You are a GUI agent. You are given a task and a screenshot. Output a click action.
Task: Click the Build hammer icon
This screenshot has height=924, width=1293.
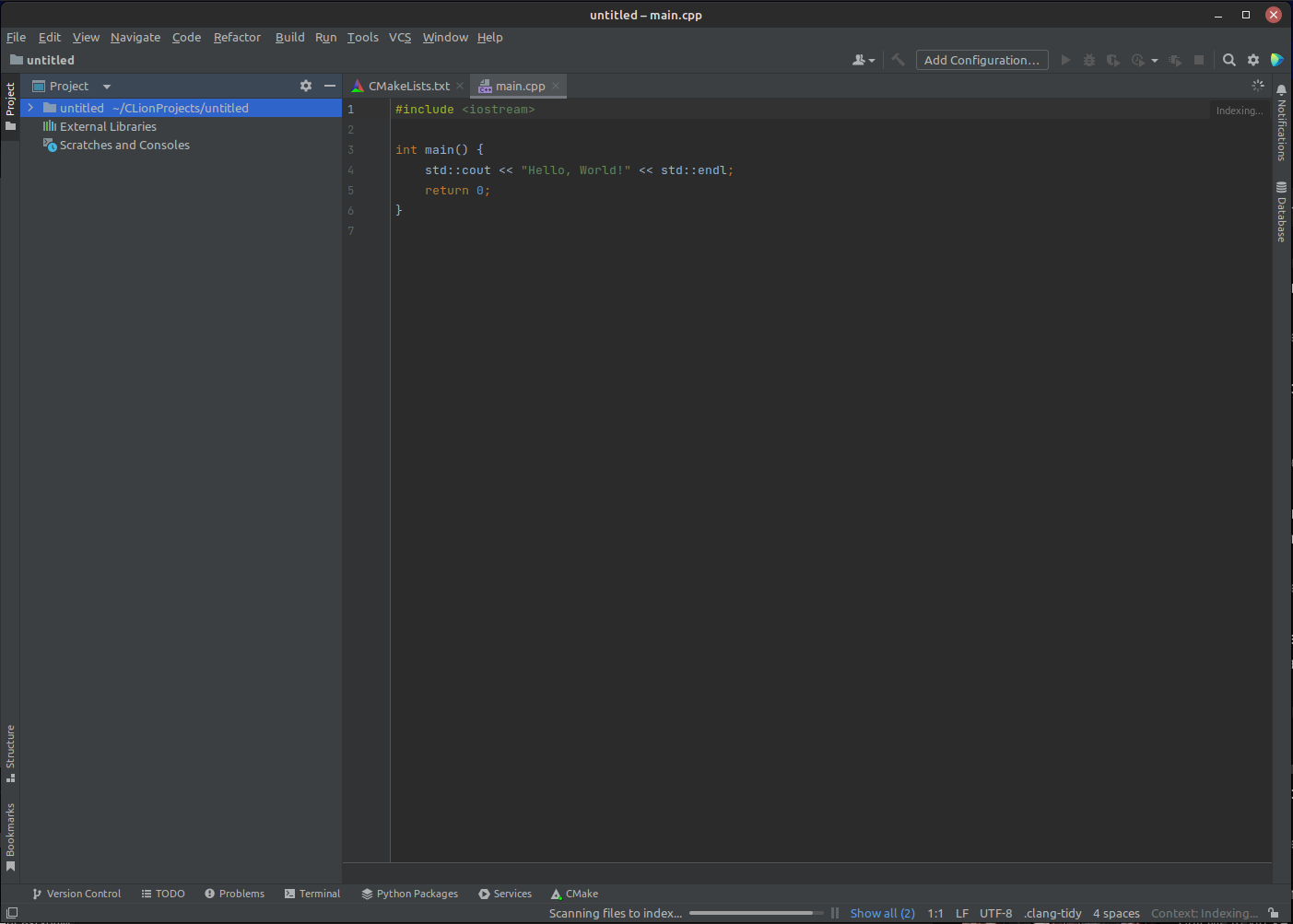click(898, 60)
